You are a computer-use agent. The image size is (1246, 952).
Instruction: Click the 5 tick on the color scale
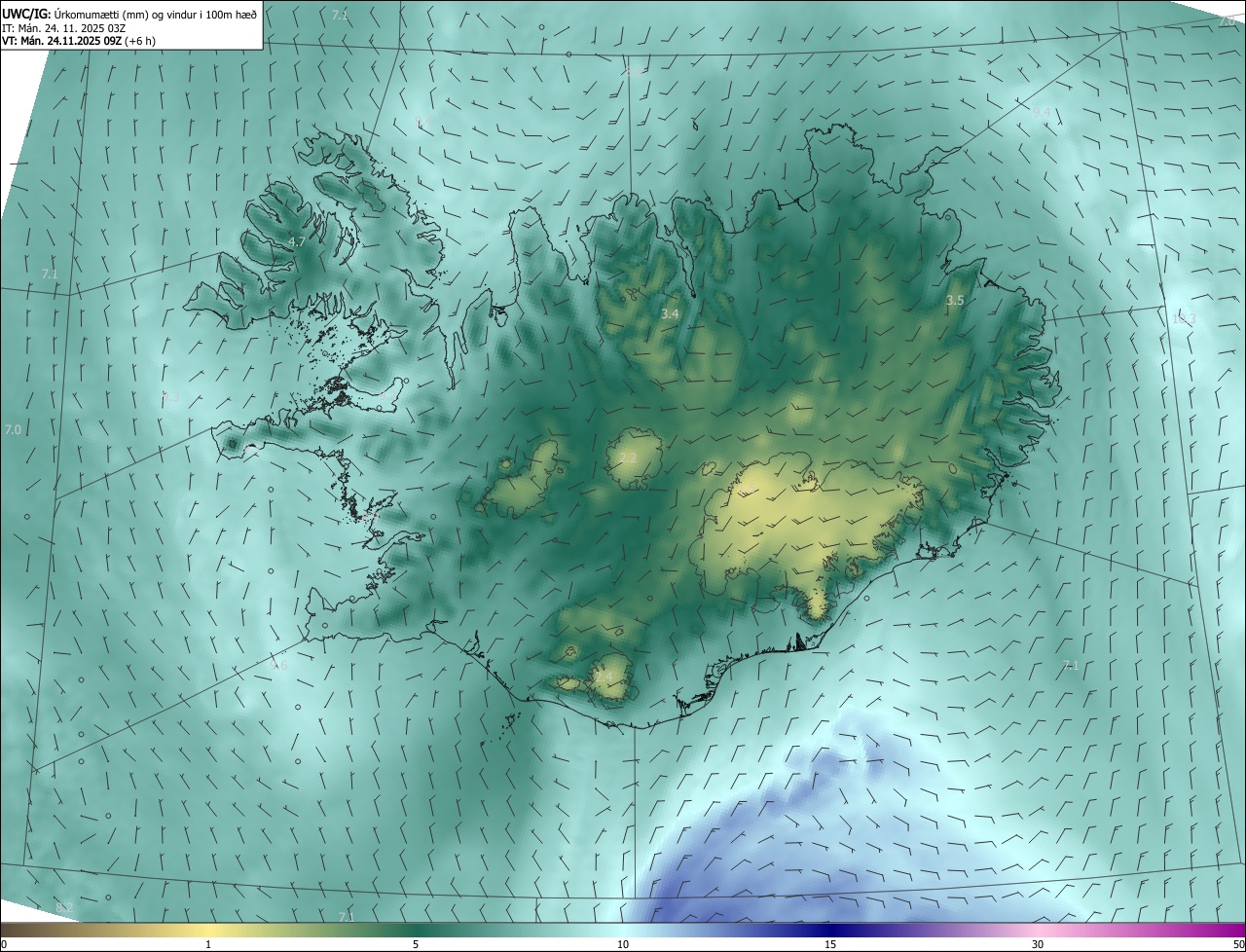coord(416,944)
